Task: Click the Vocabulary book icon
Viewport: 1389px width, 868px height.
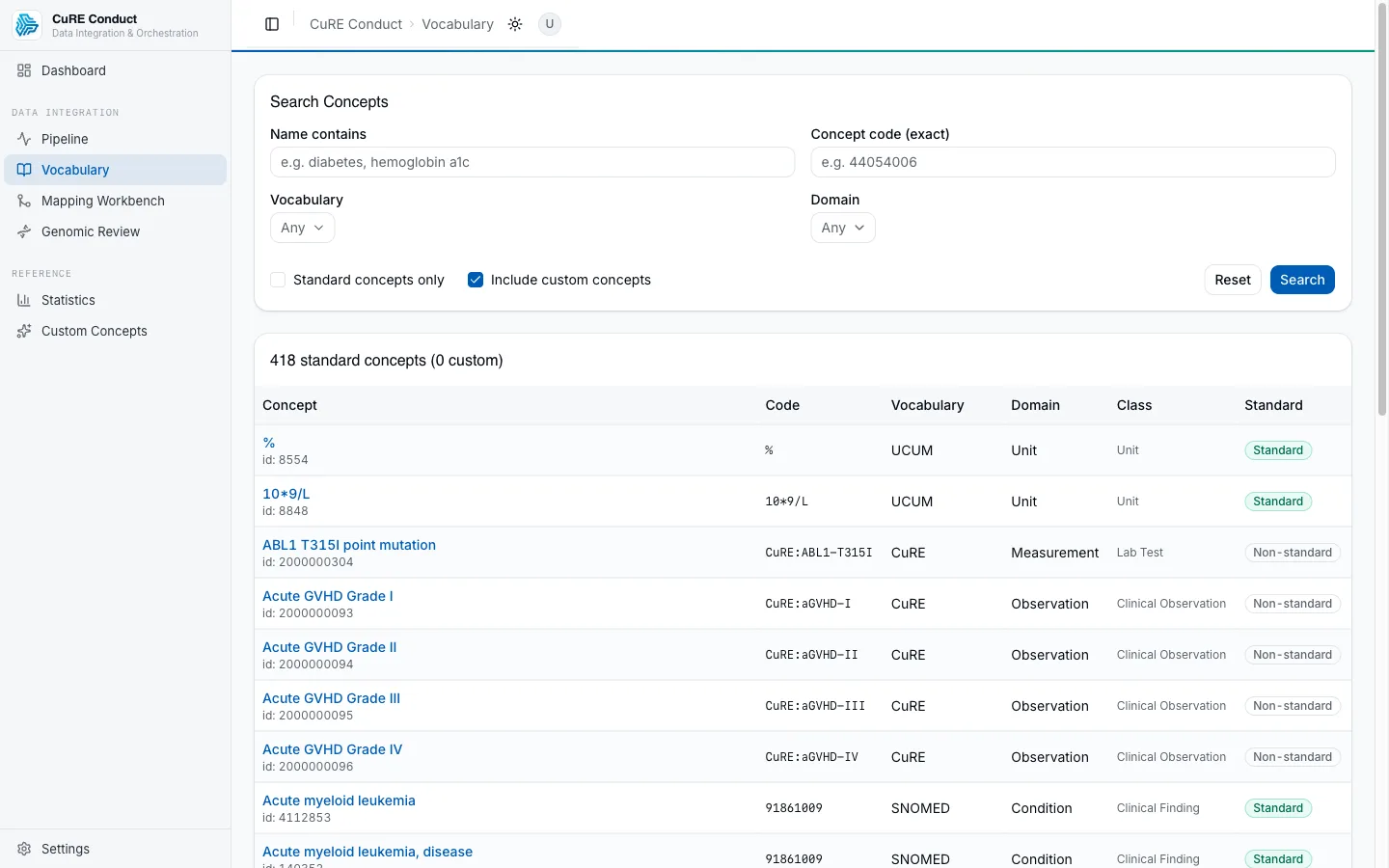Action: click(24, 170)
